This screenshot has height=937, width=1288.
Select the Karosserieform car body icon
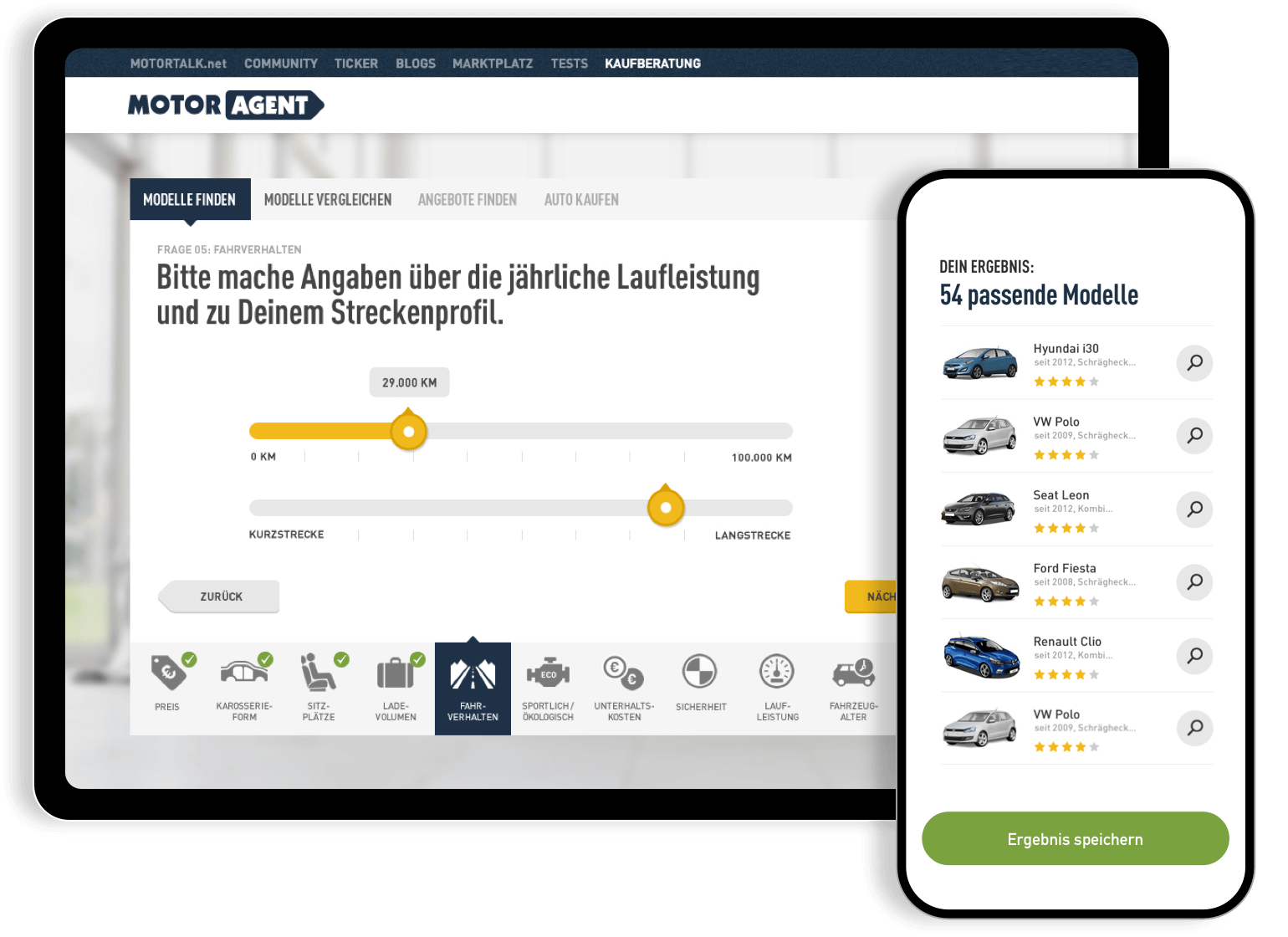[x=243, y=672]
